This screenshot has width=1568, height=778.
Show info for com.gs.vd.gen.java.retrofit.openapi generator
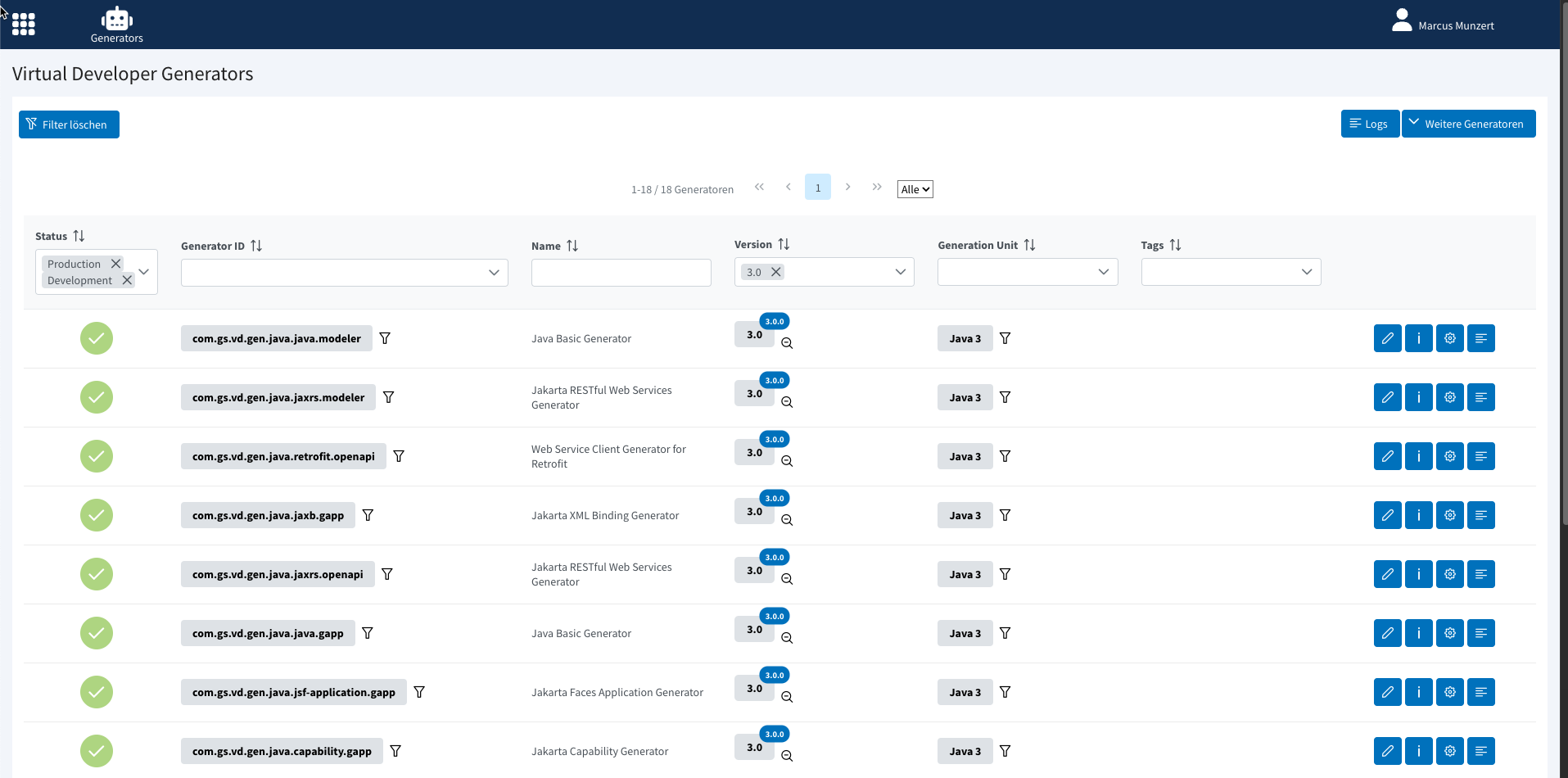pyautogui.click(x=1418, y=456)
